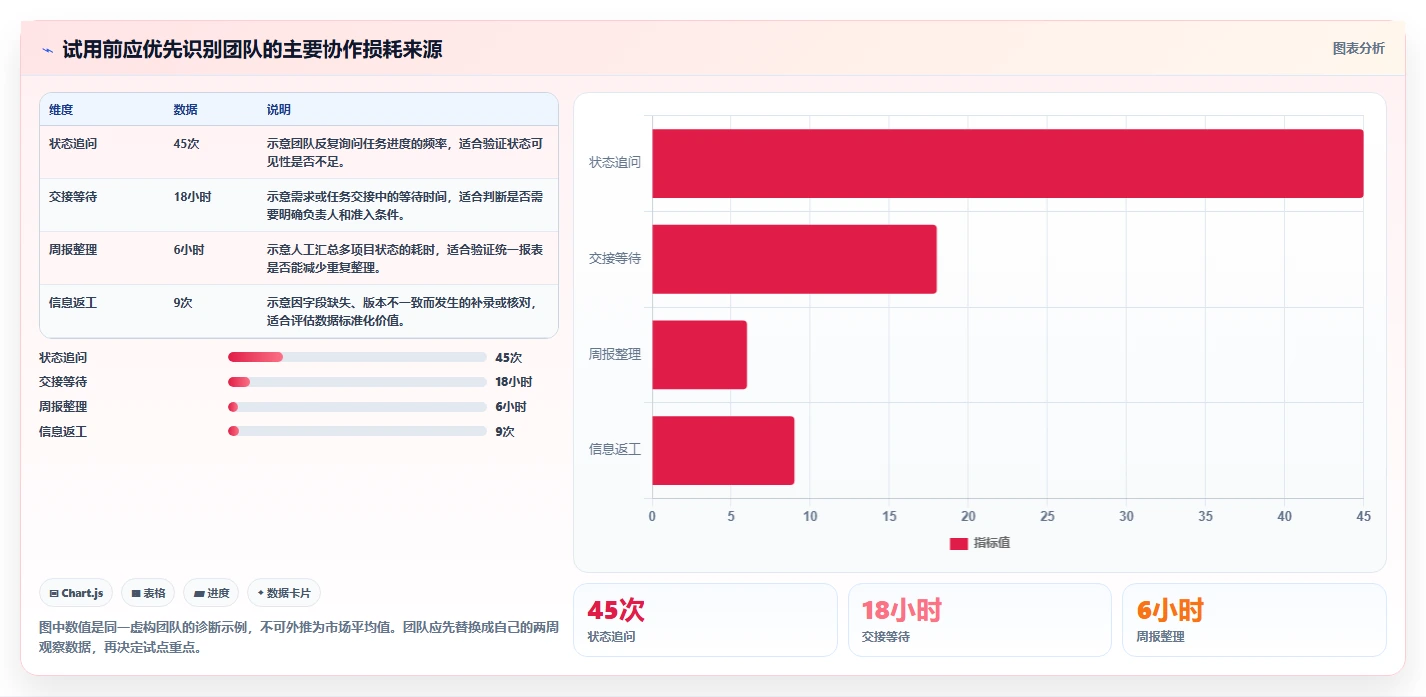The height and width of the screenshot is (697, 1426).
Task: Toggle the 指标值 legend color box
Action: [958, 543]
